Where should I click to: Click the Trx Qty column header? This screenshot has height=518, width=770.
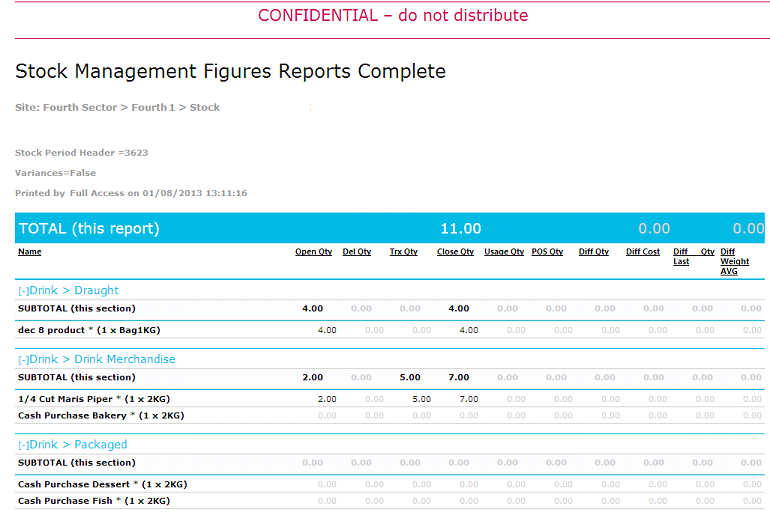[x=403, y=252]
